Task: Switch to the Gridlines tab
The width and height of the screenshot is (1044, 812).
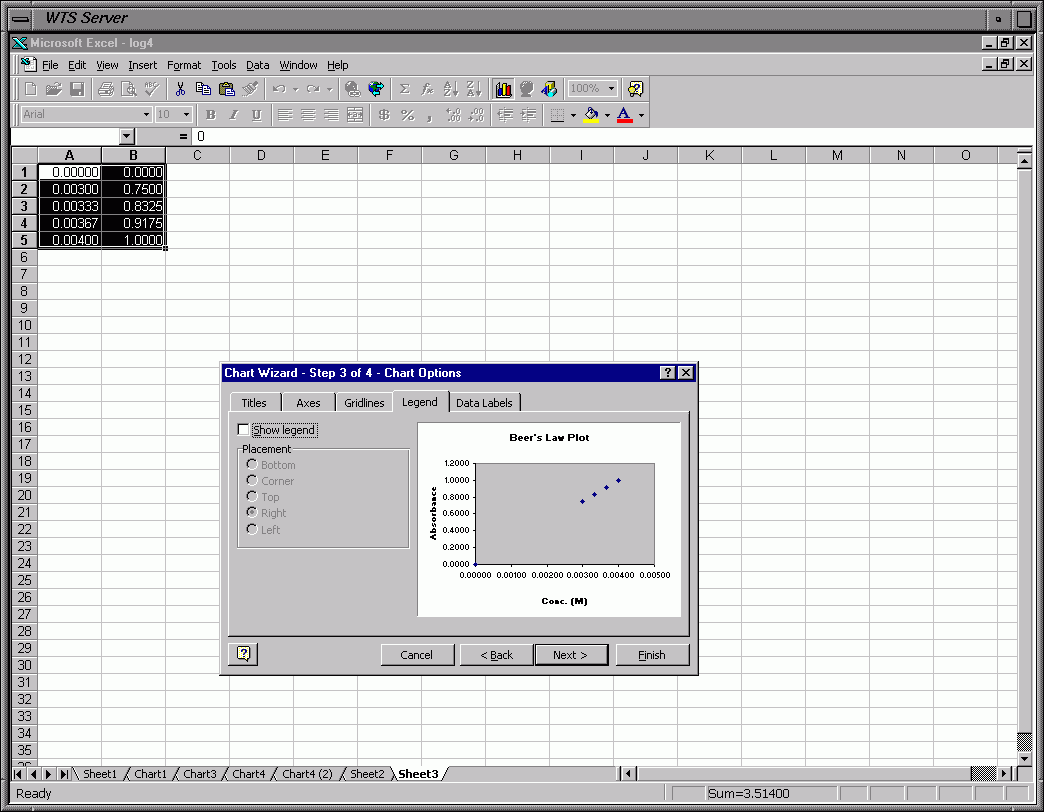Action: (x=364, y=403)
